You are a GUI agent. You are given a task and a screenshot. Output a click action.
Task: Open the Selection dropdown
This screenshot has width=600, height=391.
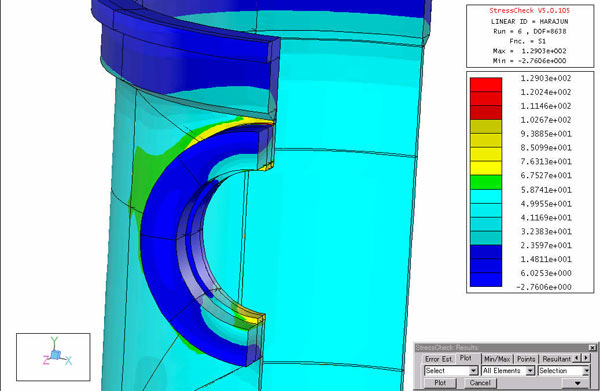pyautogui.click(x=564, y=370)
